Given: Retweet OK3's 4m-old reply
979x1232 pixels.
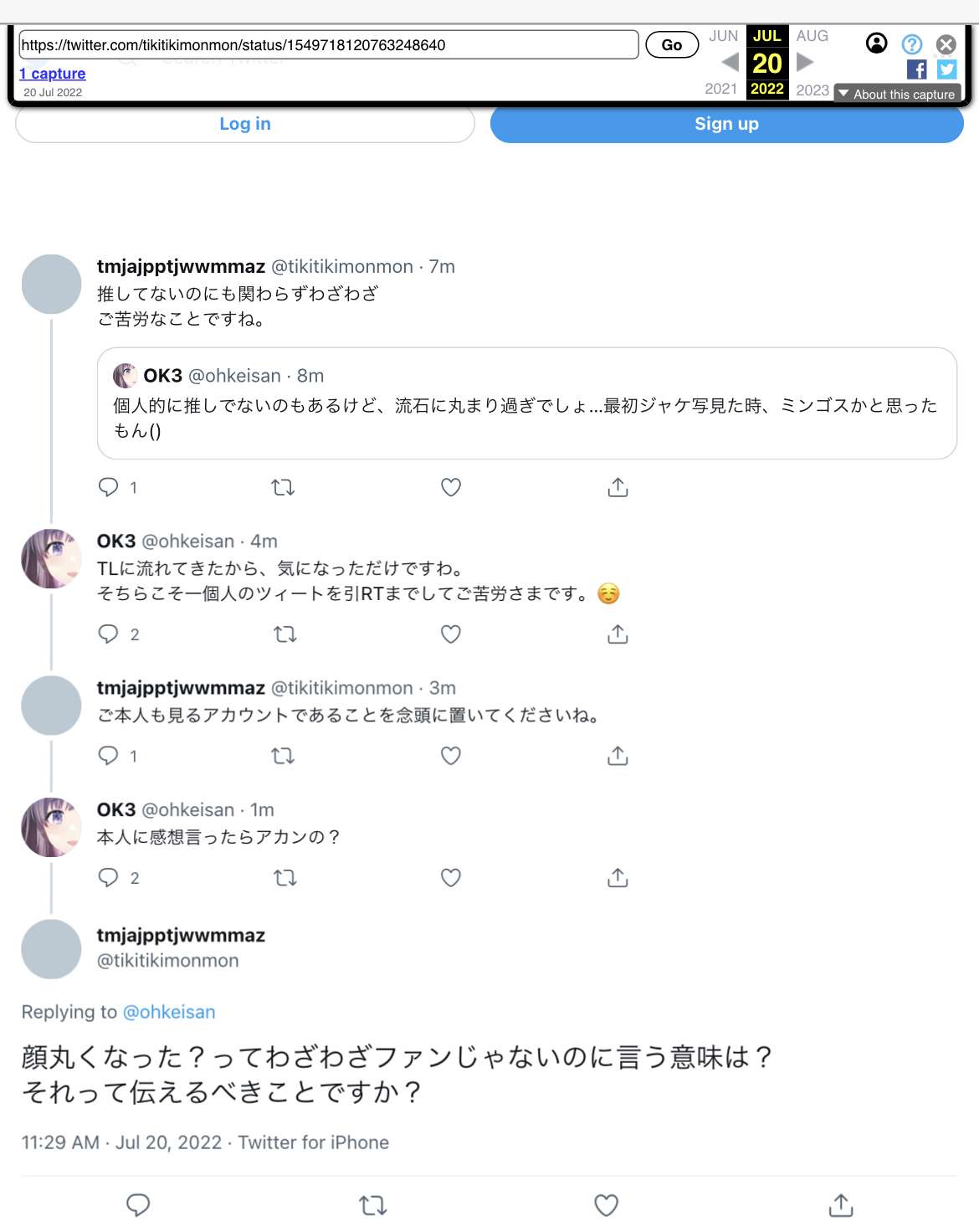Looking at the screenshot, I should click(x=285, y=634).
